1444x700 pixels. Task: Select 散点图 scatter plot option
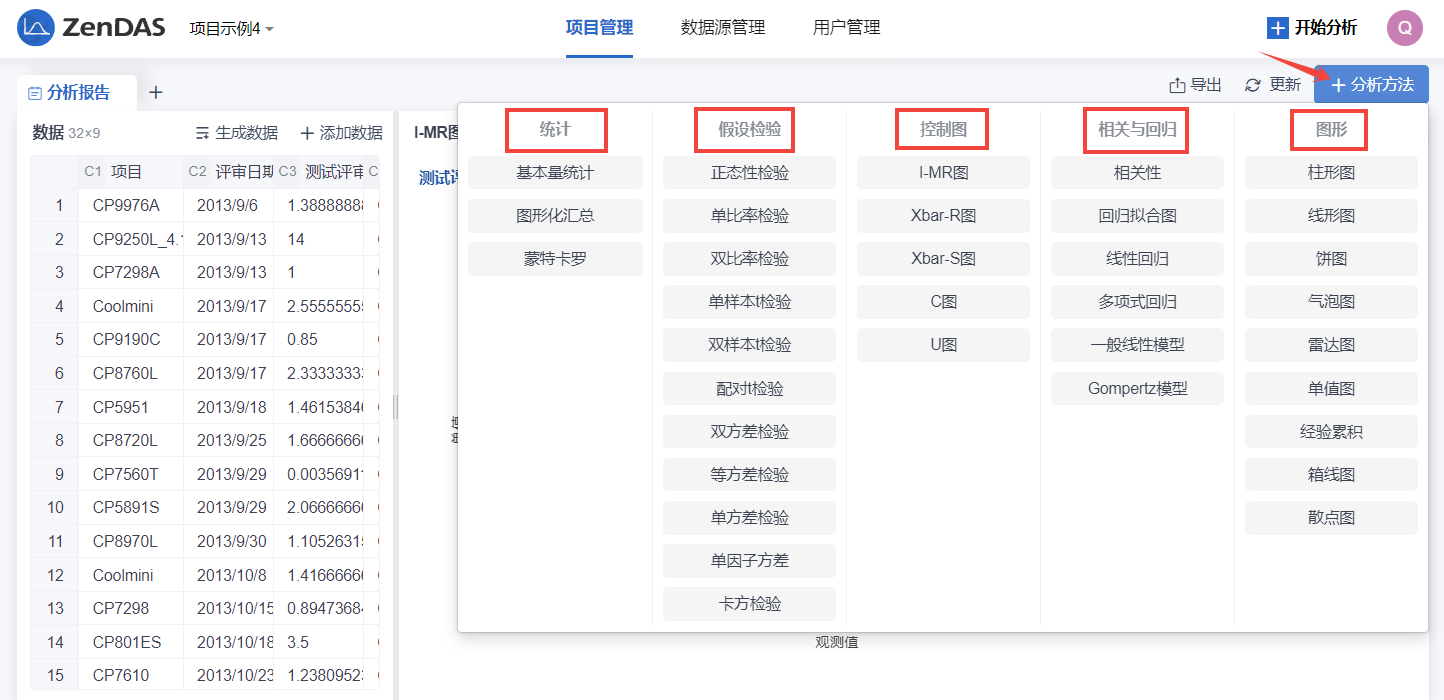coord(1331,518)
